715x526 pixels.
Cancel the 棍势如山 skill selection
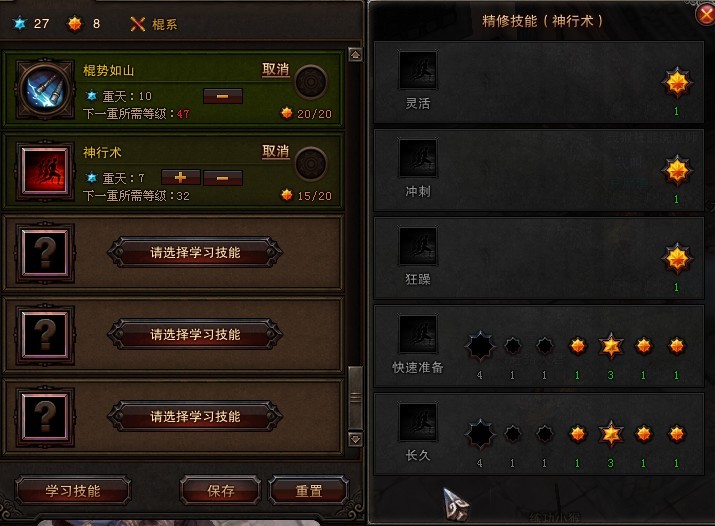(x=275, y=70)
